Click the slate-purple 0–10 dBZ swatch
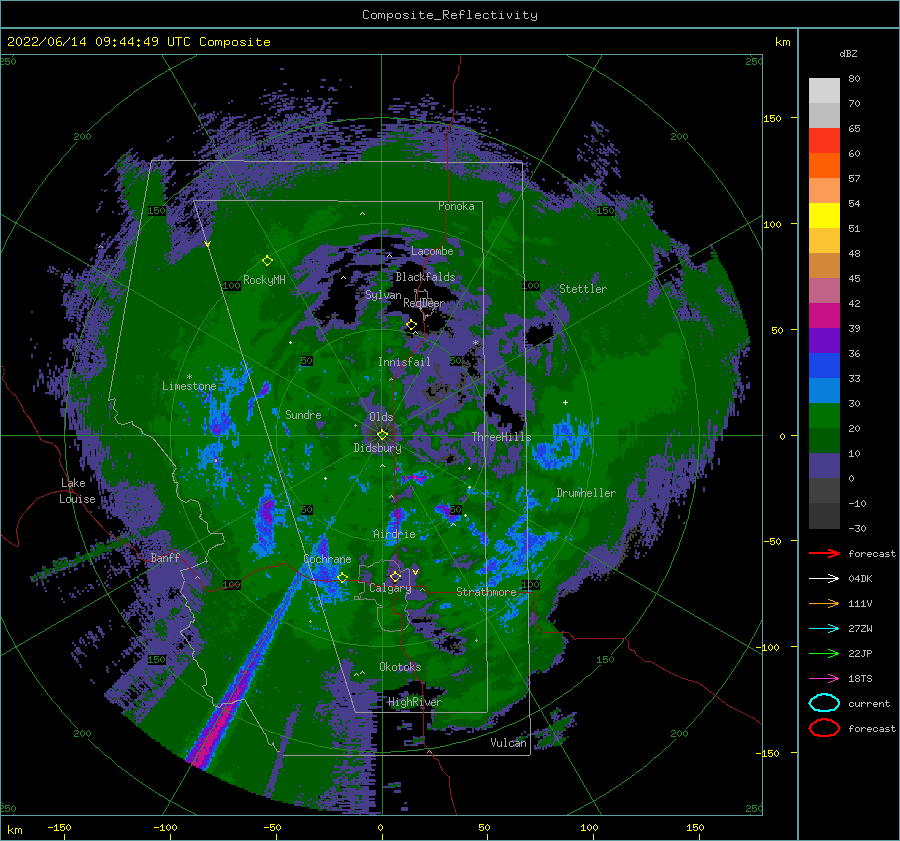The height and width of the screenshot is (841, 900). pos(824,466)
